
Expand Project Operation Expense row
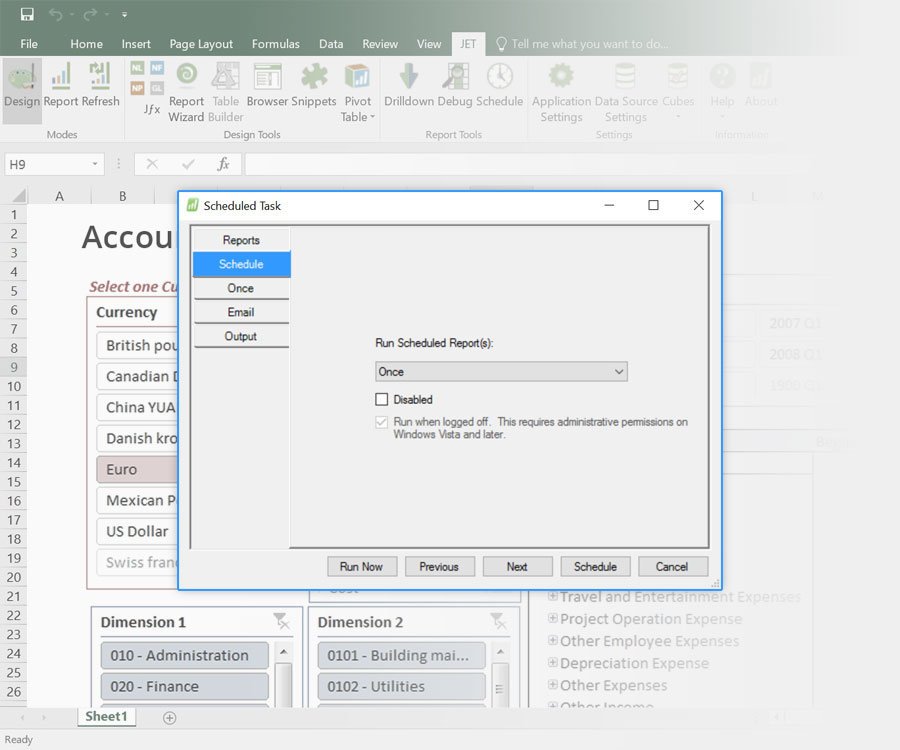tap(552, 618)
